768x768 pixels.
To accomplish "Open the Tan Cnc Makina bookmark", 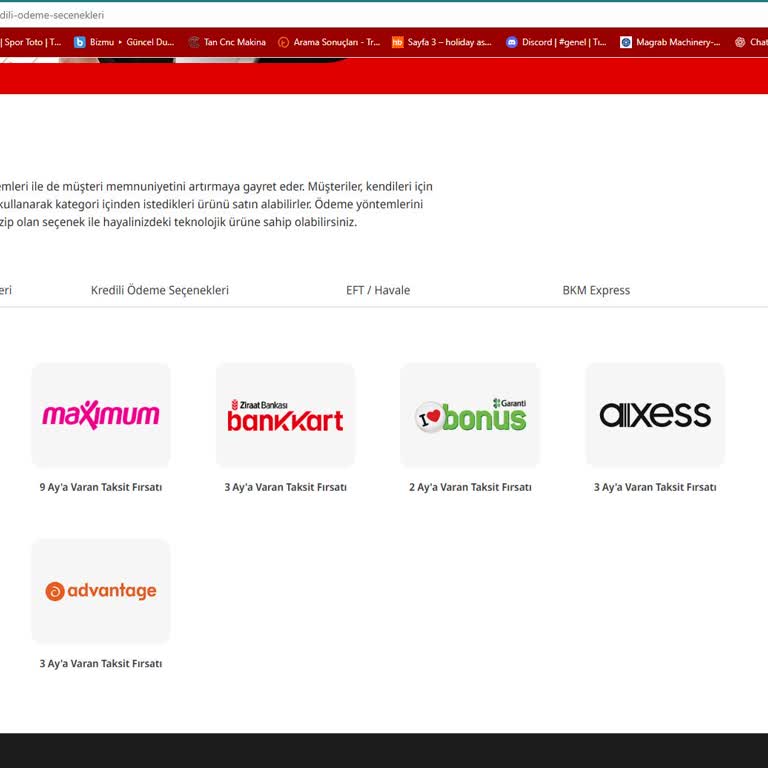I will pos(235,42).
